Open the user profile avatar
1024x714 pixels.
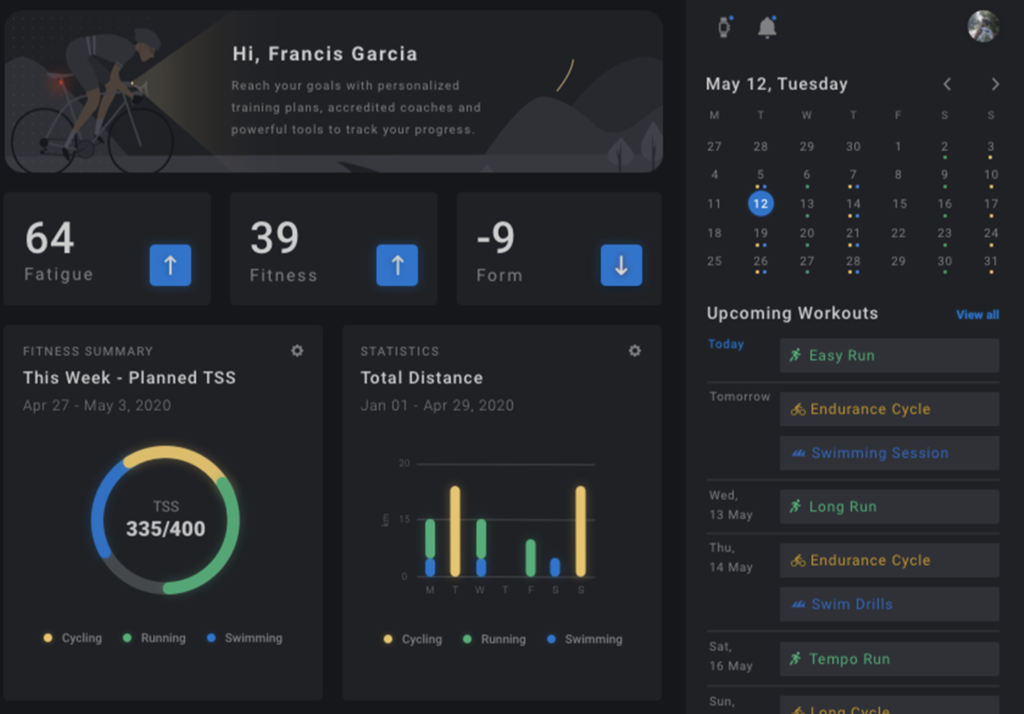click(x=983, y=26)
